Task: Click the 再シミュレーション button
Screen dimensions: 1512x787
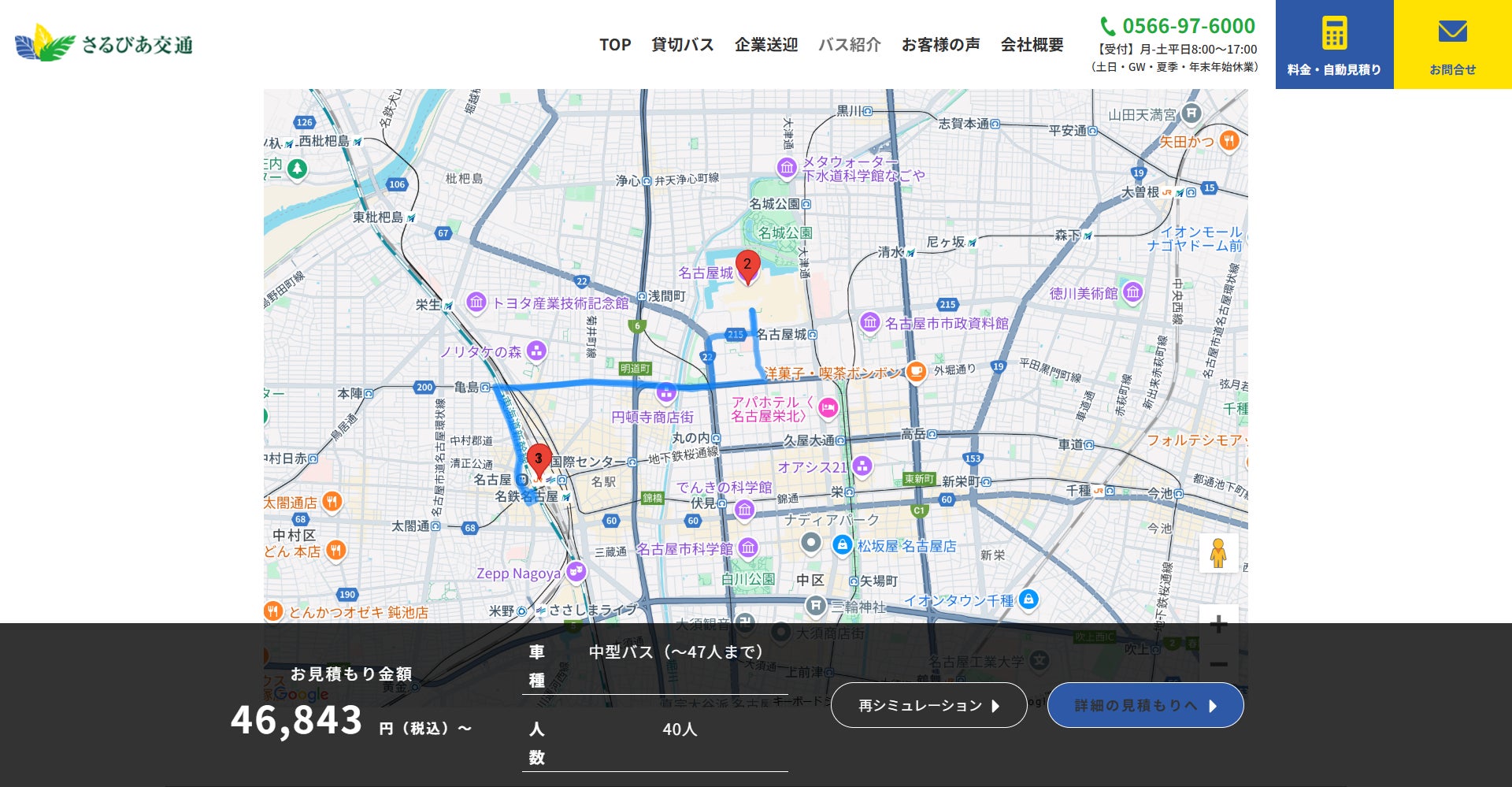Action: [929, 705]
